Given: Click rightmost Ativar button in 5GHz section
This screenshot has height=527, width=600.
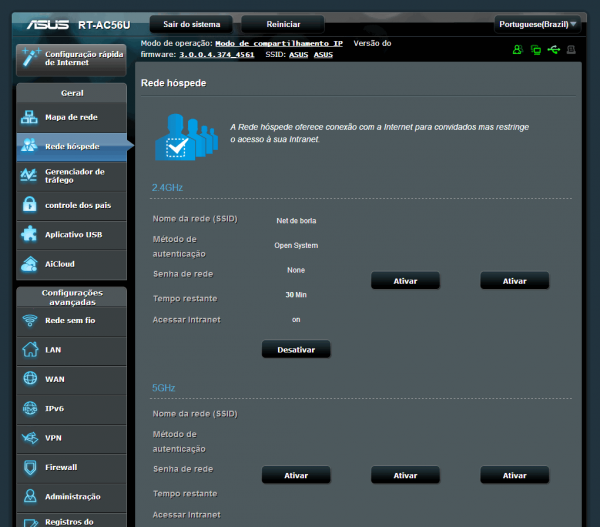Looking at the screenshot, I should [x=515, y=475].
